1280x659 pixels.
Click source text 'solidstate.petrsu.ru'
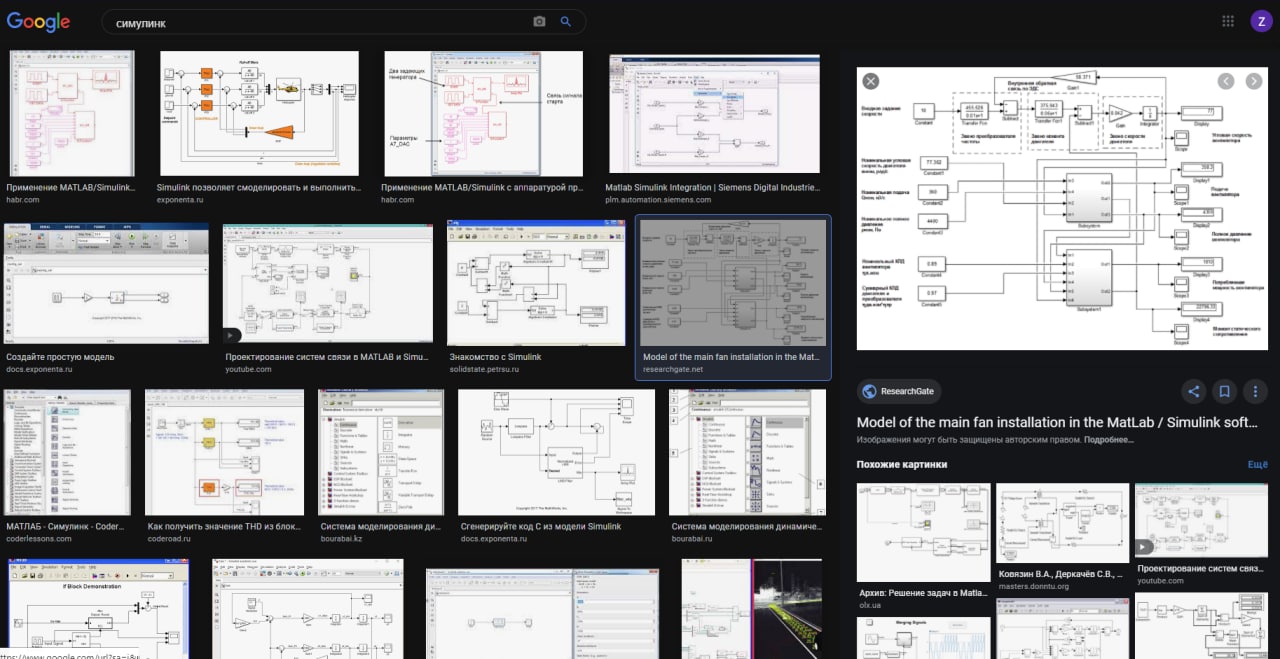click(484, 370)
